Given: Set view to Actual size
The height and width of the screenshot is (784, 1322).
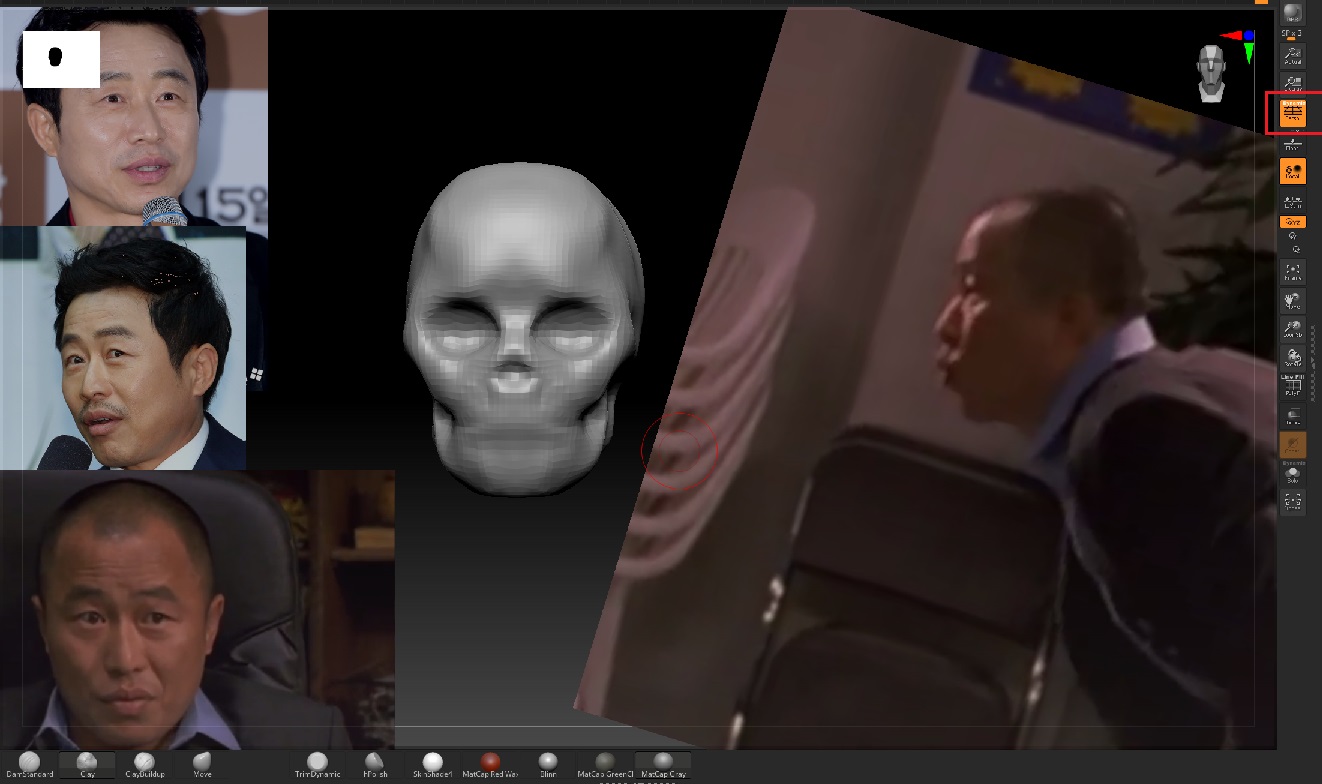Looking at the screenshot, I should [1293, 55].
